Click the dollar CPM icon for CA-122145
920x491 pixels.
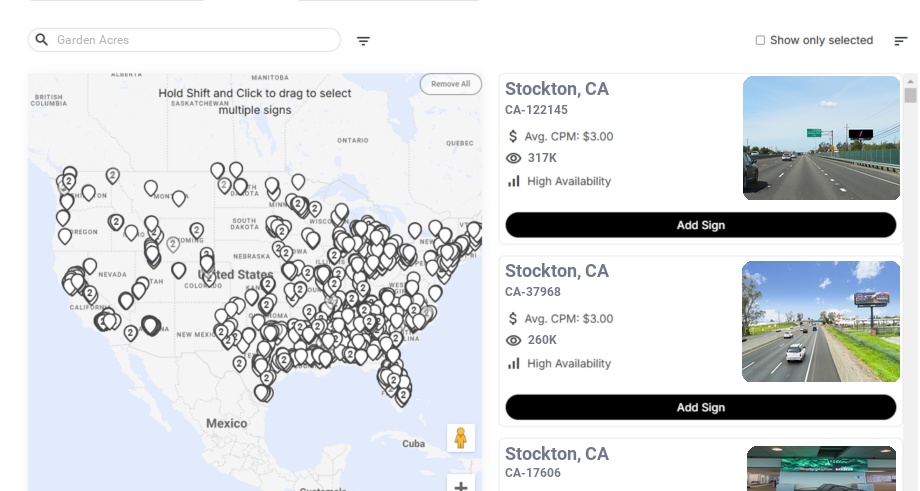click(514, 136)
